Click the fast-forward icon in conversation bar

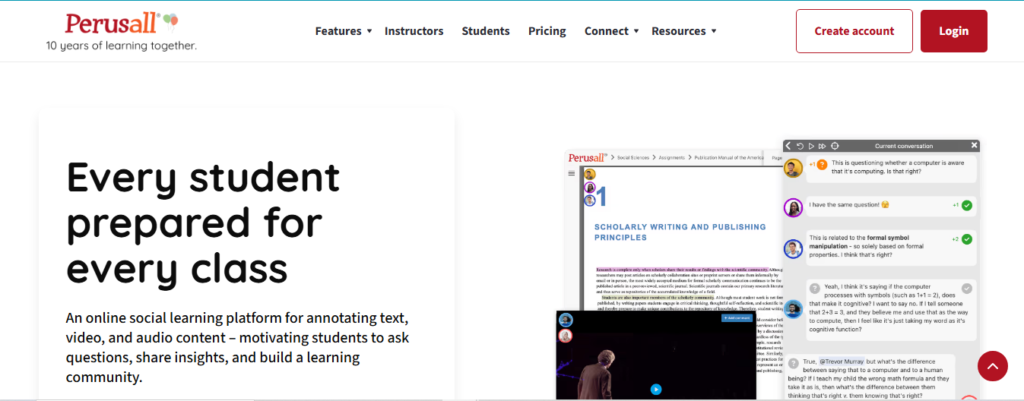(x=822, y=146)
